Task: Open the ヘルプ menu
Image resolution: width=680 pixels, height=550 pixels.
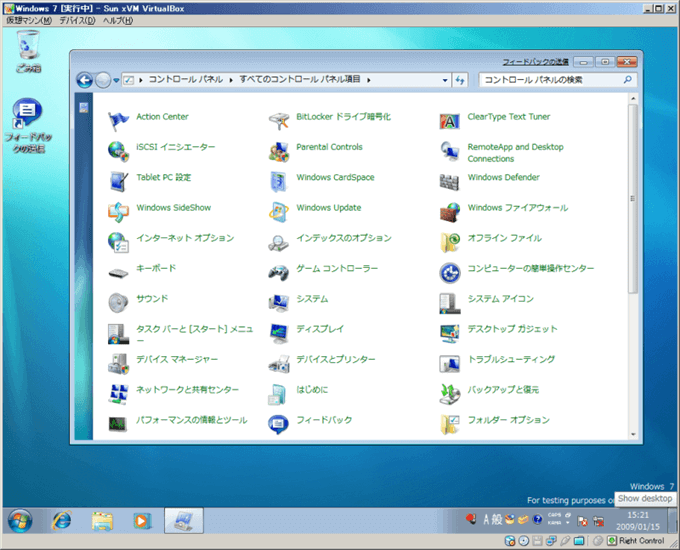Action: [x=117, y=20]
